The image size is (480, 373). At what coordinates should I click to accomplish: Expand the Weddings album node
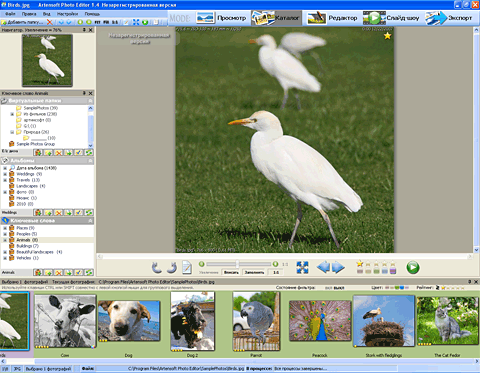[5, 174]
